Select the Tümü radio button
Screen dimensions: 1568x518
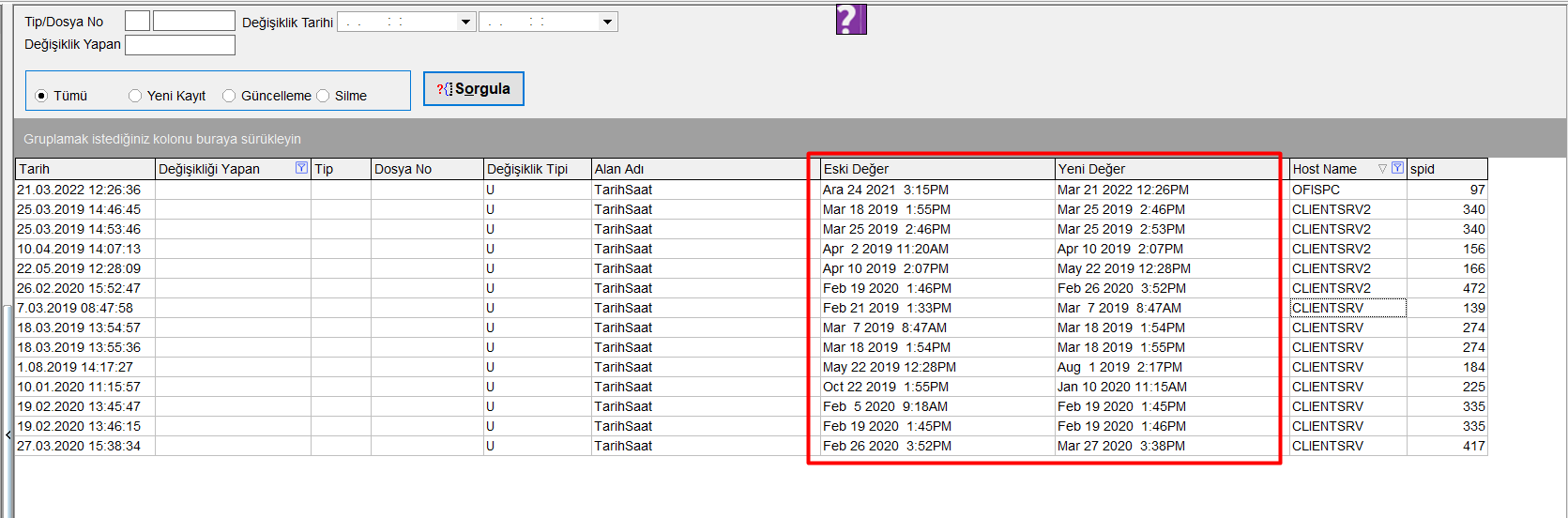41,96
